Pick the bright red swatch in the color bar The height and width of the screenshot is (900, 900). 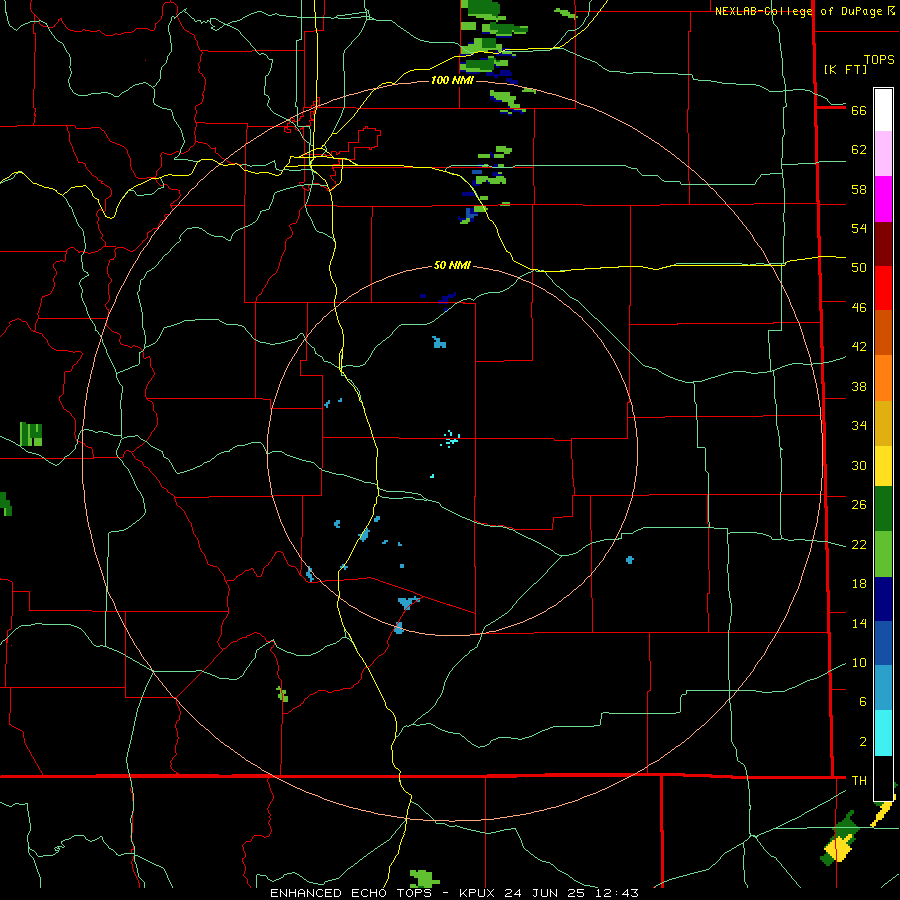[883, 288]
